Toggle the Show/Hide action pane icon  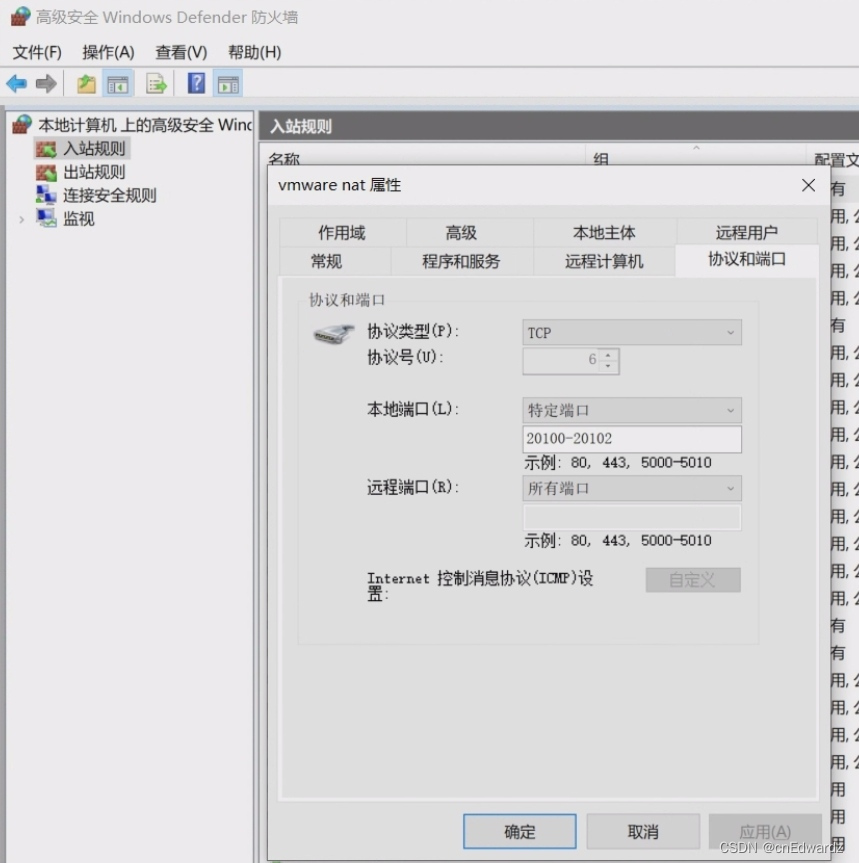click(x=228, y=84)
